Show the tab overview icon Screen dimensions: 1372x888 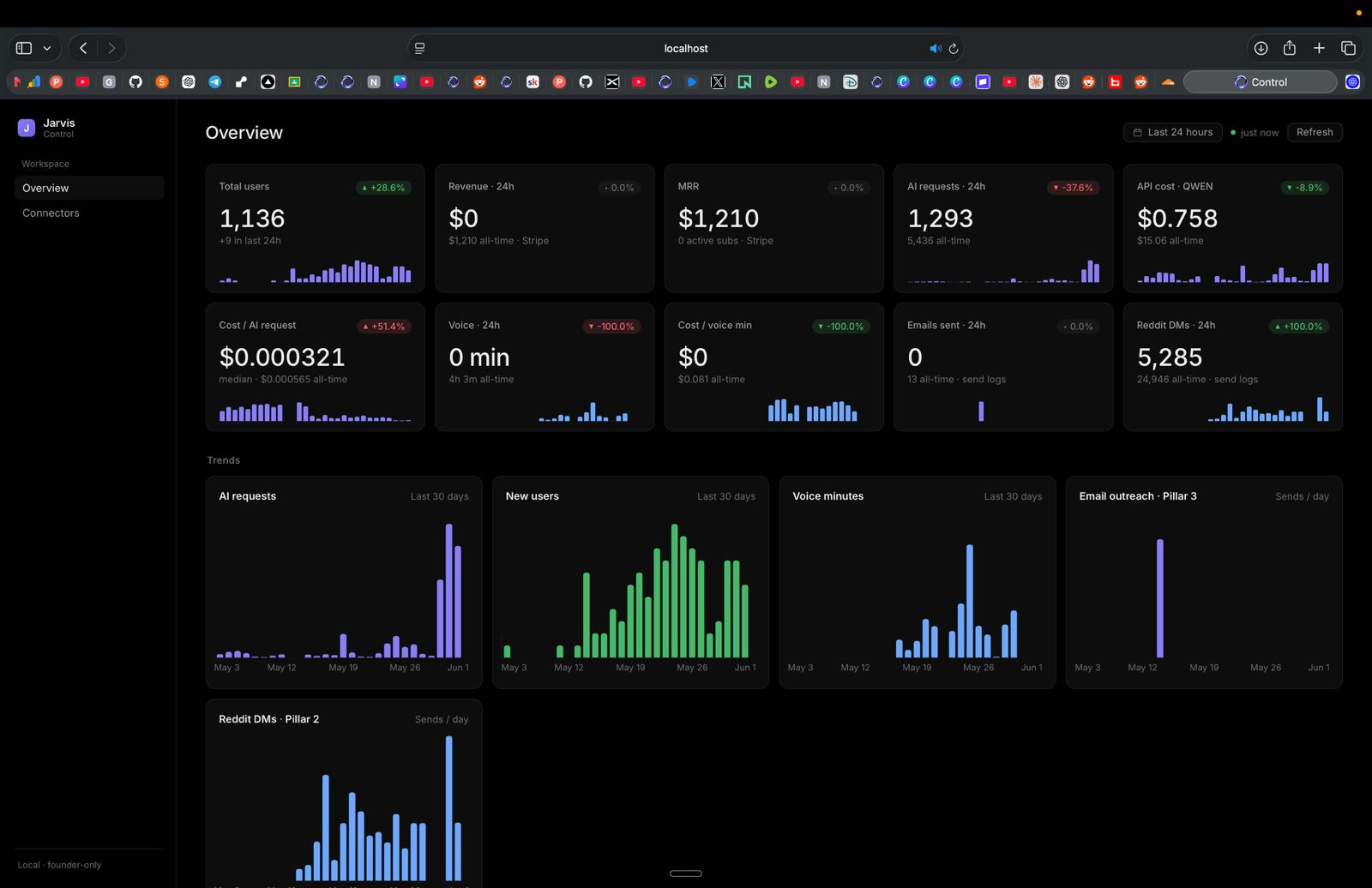(1348, 48)
